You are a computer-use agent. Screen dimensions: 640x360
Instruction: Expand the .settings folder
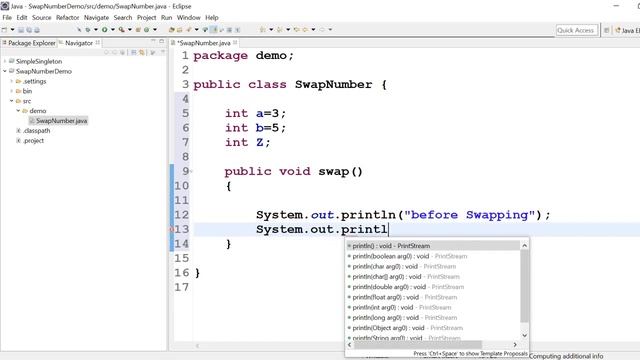[x=11, y=81]
